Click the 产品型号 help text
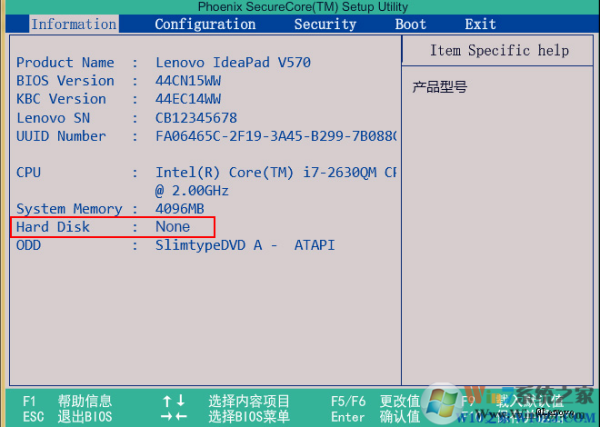600x427 pixels. [x=440, y=87]
